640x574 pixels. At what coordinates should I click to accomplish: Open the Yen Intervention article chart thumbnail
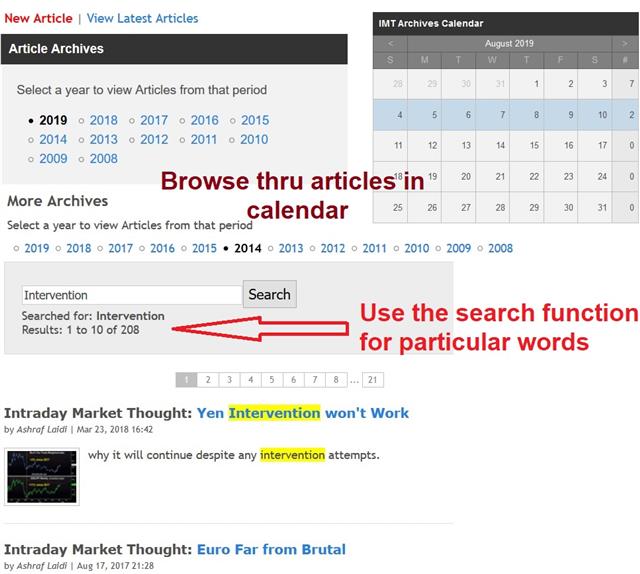click(x=42, y=476)
